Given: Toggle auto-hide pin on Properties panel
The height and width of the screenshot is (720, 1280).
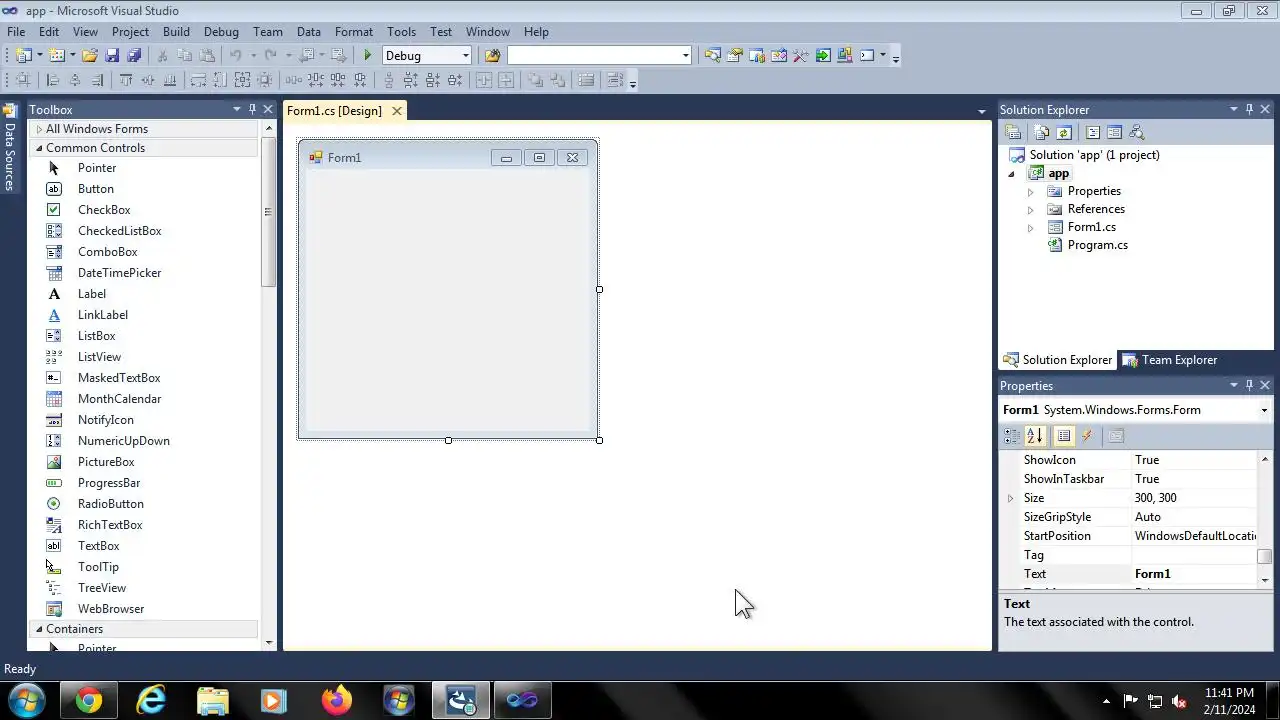Looking at the screenshot, I should (1249, 385).
